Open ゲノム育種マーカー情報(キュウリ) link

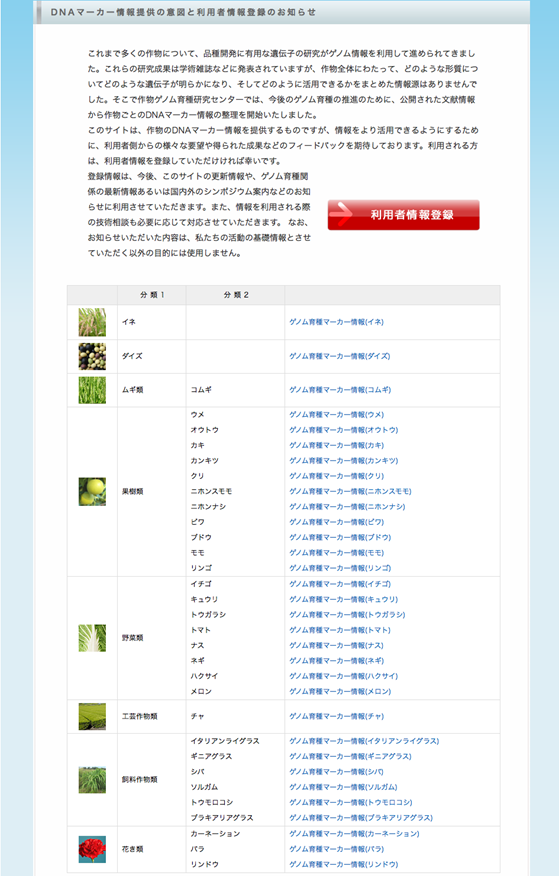pyautogui.click(x=343, y=599)
